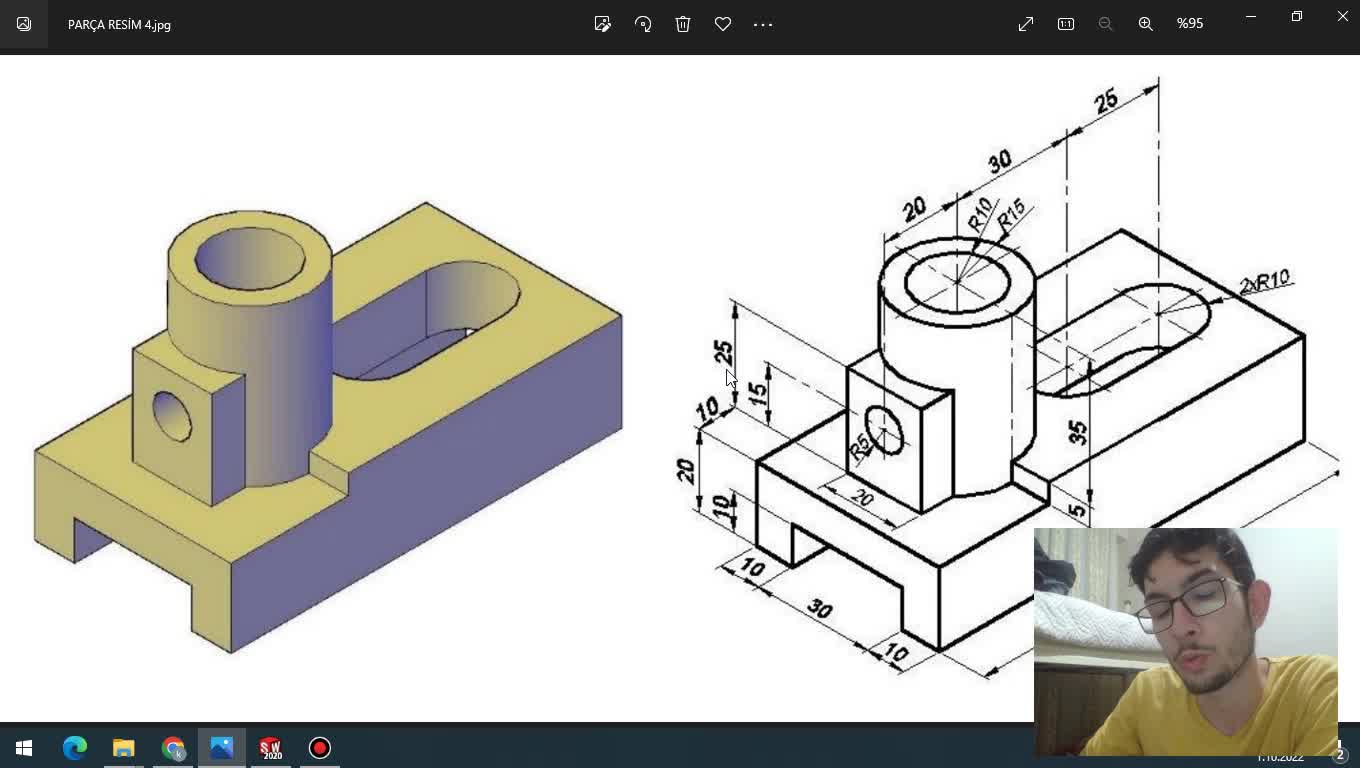
Task: Click the zoom in magnifier icon
Action: pos(1146,24)
